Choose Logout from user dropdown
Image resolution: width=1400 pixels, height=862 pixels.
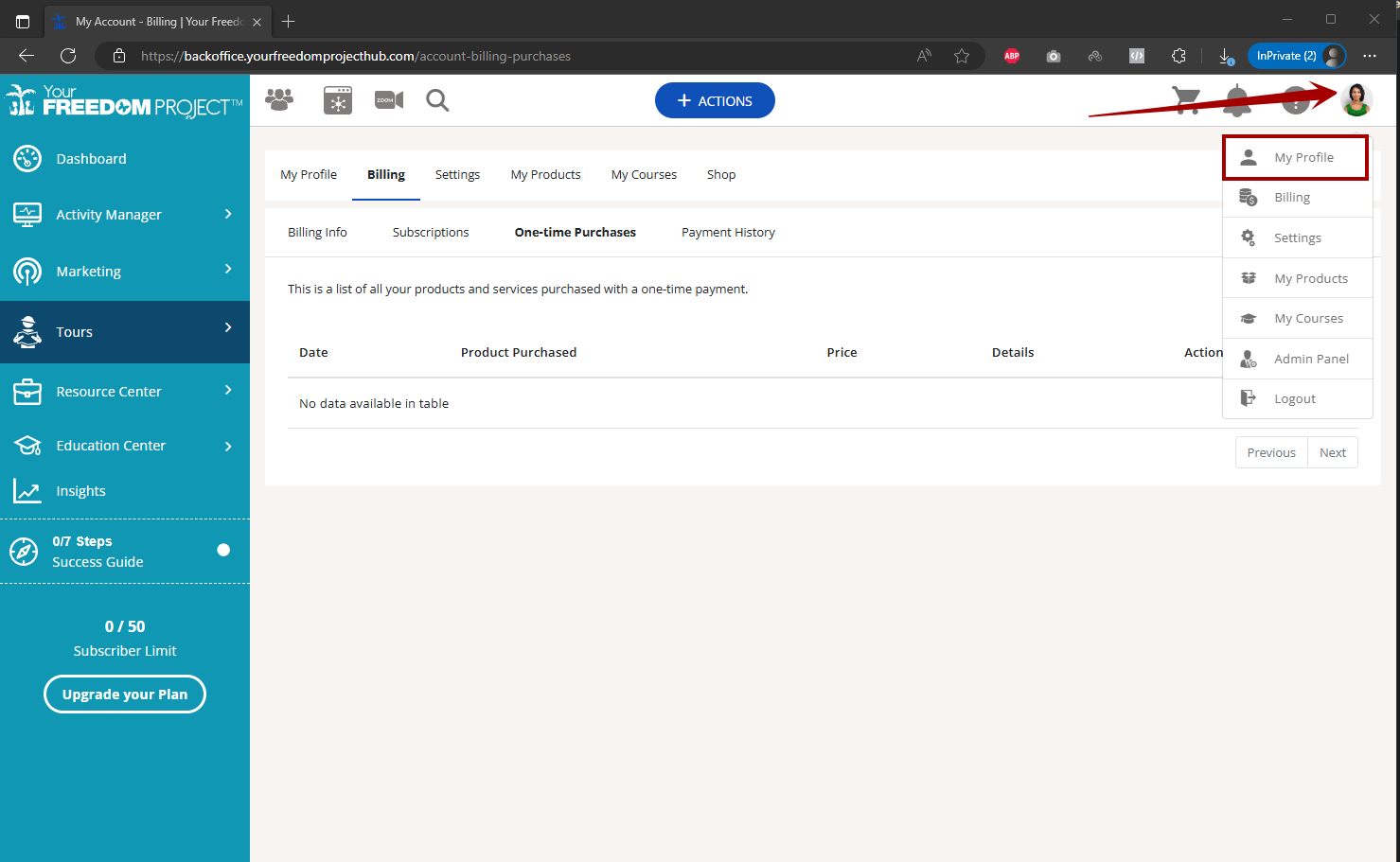(x=1298, y=398)
